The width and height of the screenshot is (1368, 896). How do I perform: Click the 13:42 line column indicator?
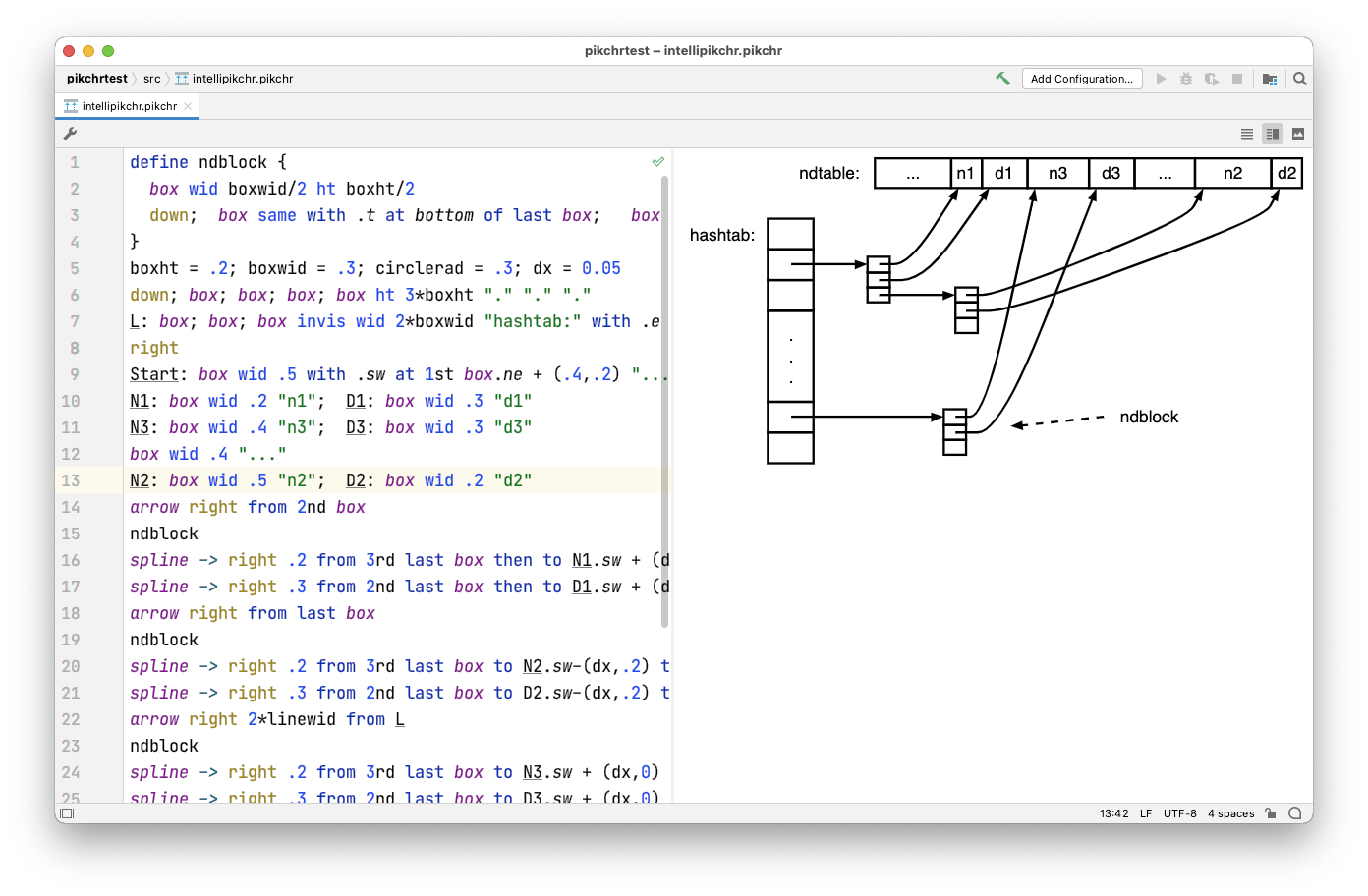pos(1114,813)
